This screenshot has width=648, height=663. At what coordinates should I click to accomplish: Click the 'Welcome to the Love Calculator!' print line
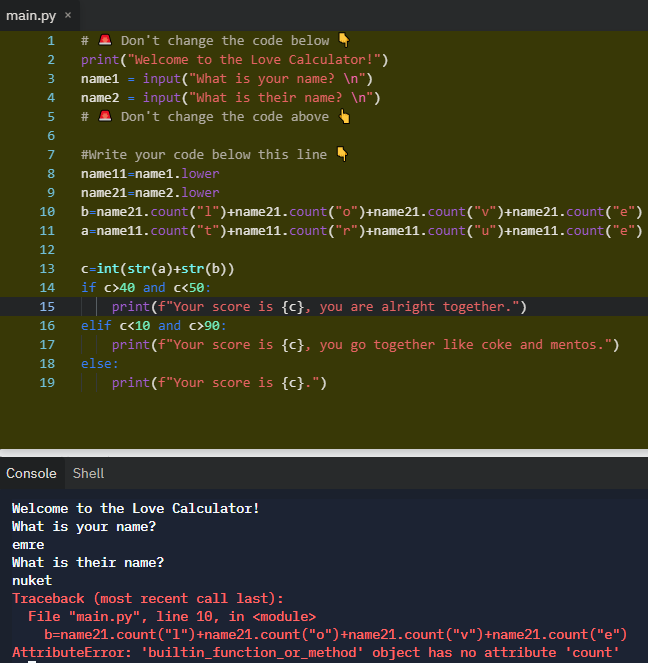235,60
